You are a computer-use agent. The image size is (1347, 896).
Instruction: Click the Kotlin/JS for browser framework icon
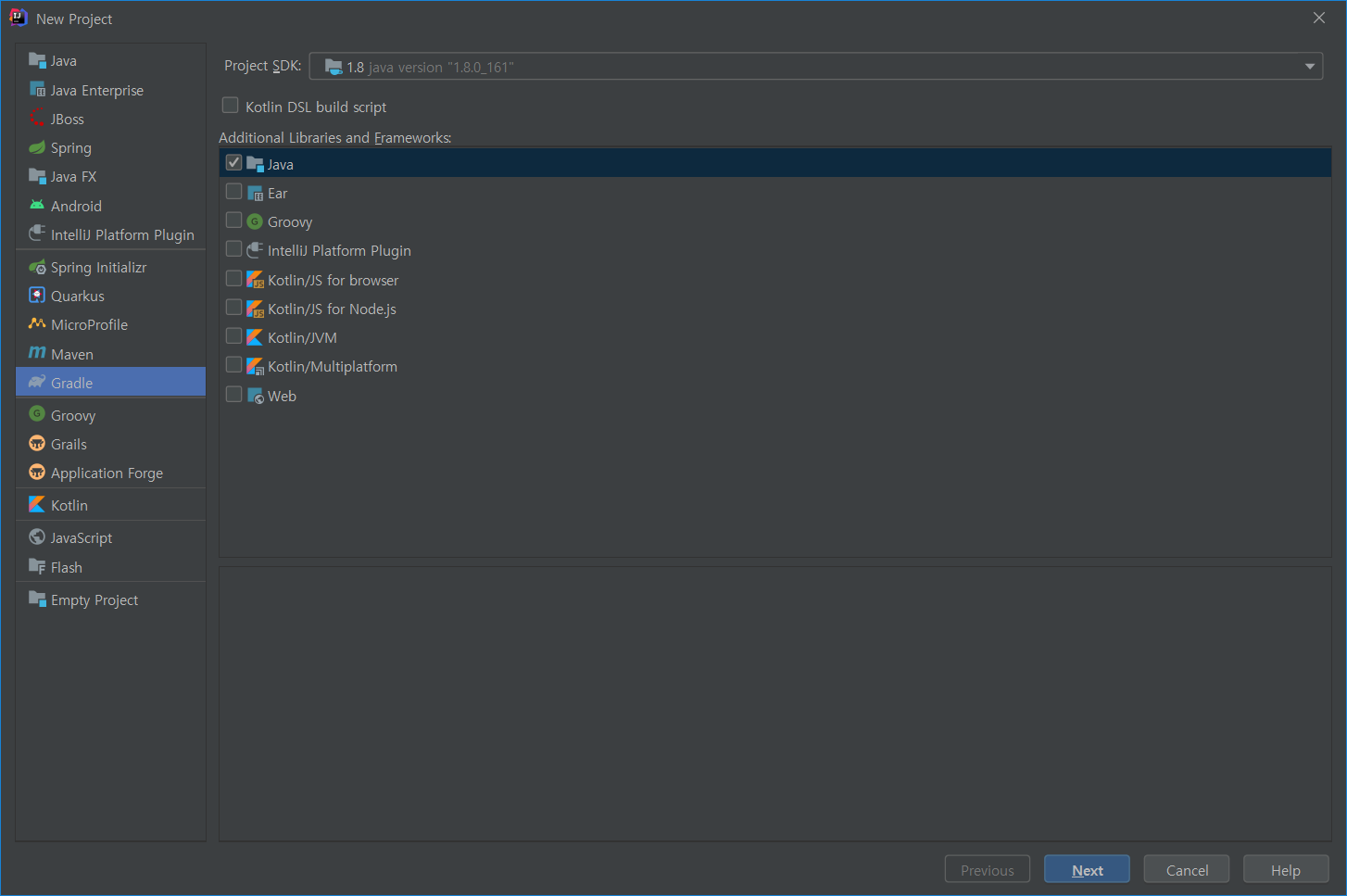pos(256,280)
